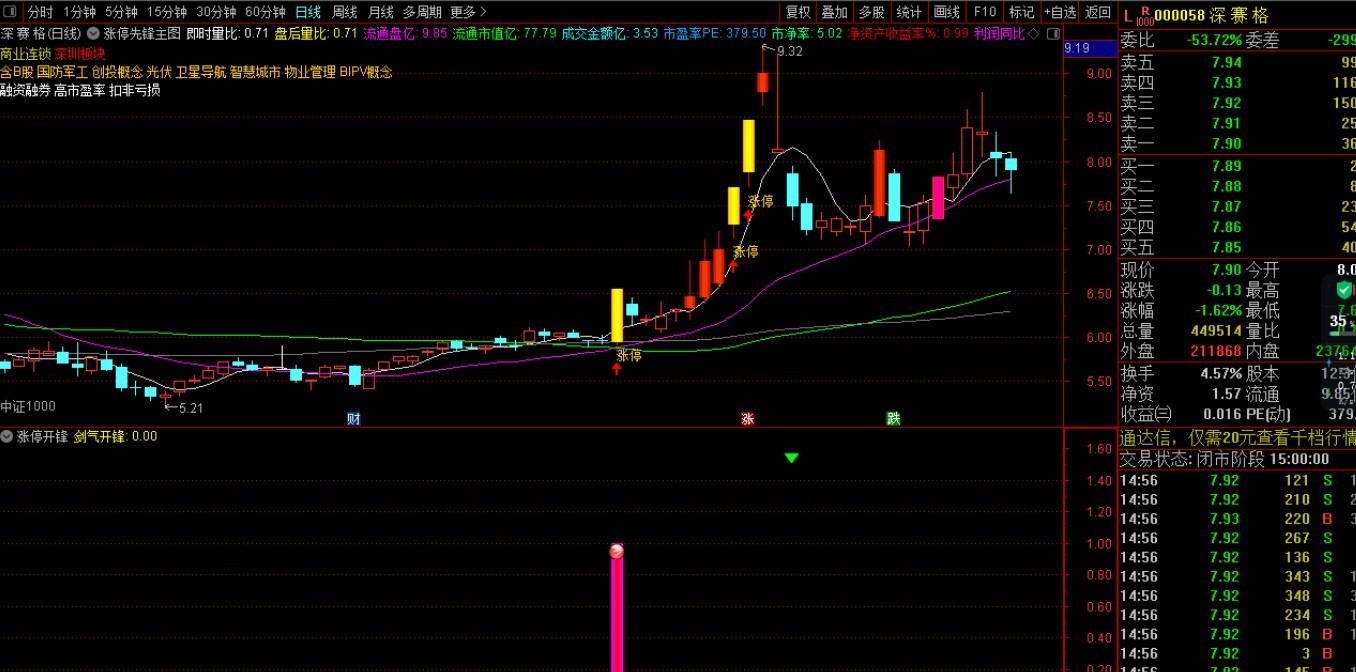Viewport: 1356px width, 672px height.
Task: Open the 商业连锁 sector tag
Action: (25, 53)
